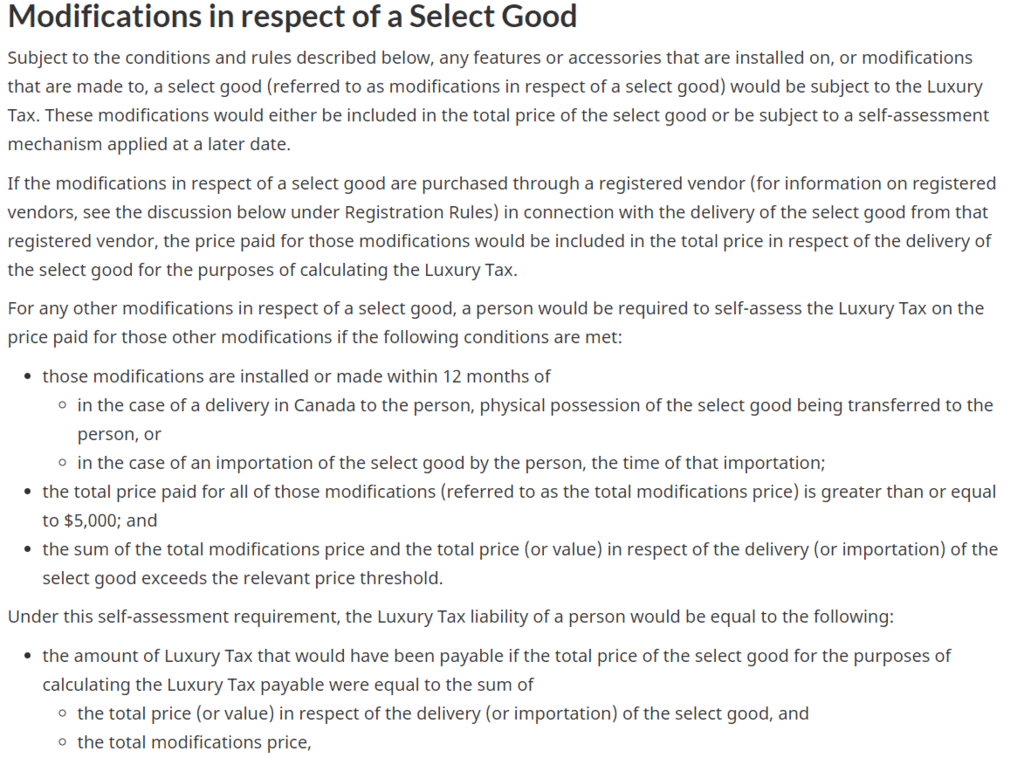
Task: Click the sentence starting "Under this self-assessment requirement"
Action: [x=450, y=616]
